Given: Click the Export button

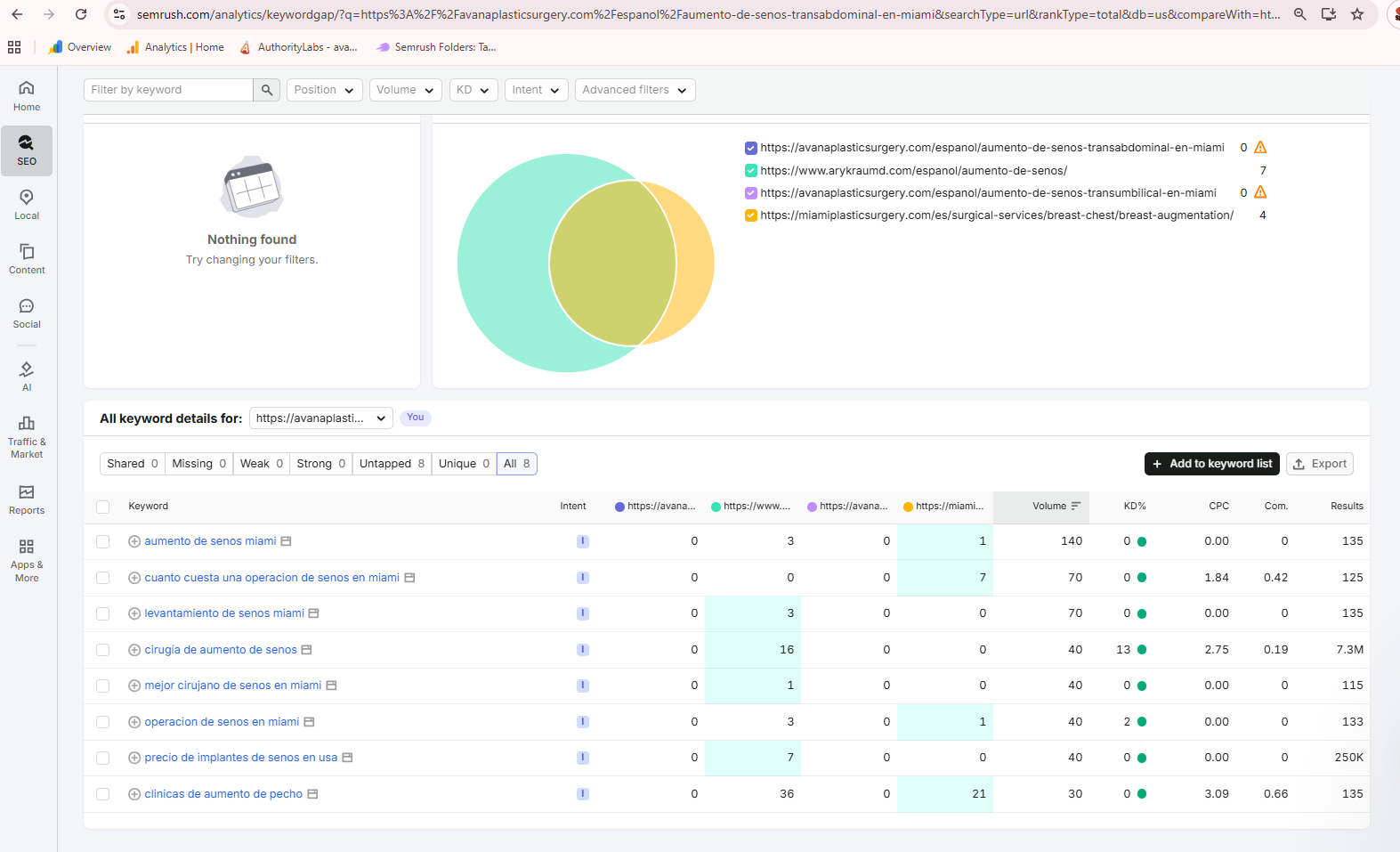Looking at the screenshot, I should click(1320, 464).
